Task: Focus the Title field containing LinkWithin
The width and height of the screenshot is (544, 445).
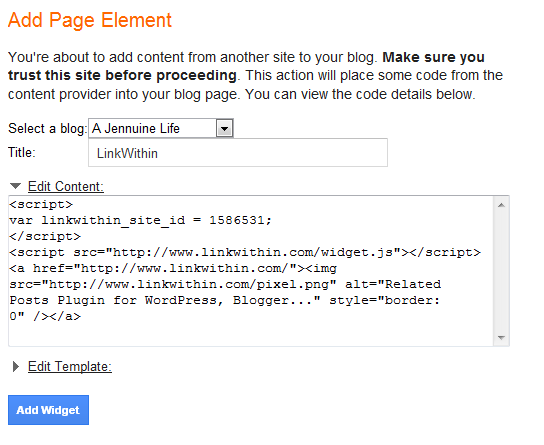Action: pos(238,153)
